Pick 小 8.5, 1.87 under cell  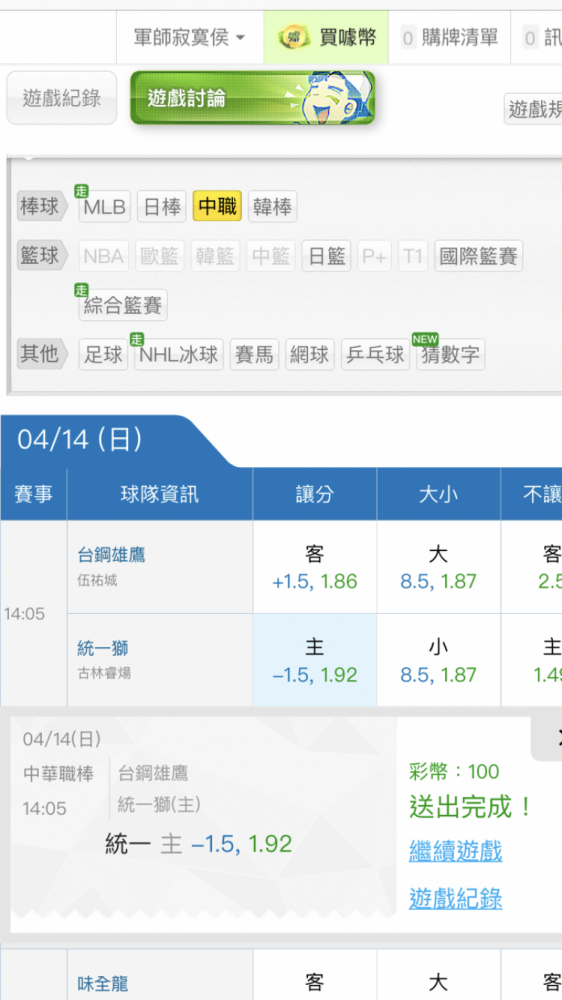(438, 660)
